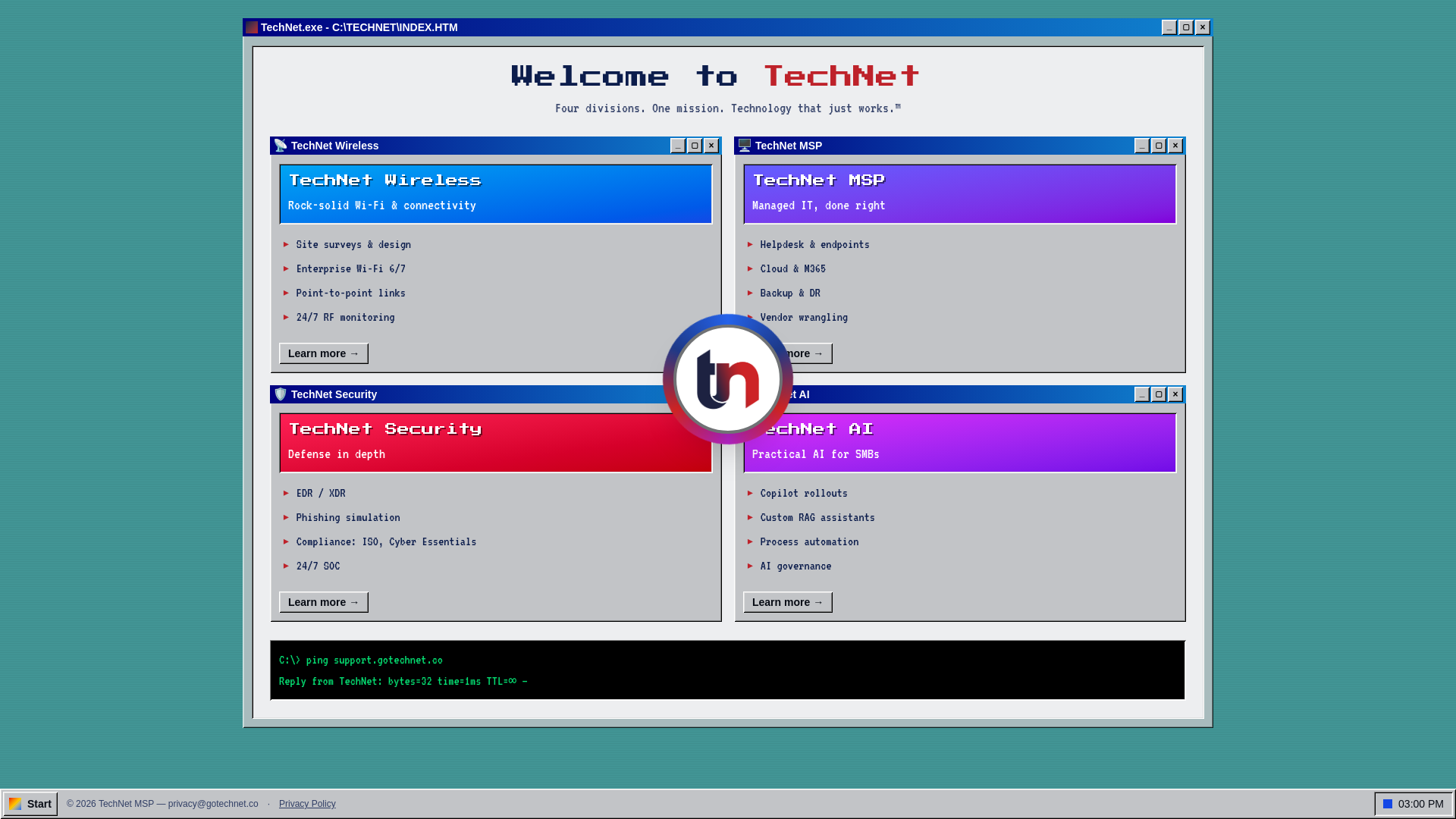Click the 'Helpdesk & endpoints' item

click(x=815, y=244)
